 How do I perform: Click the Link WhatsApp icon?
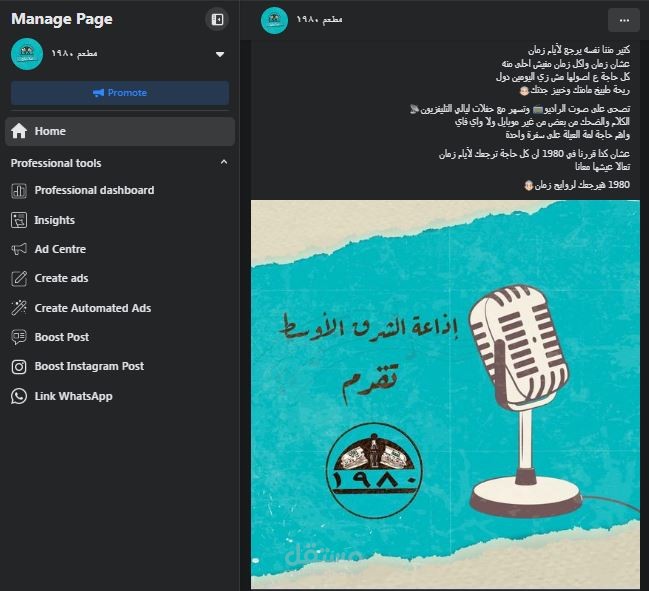click(x=19, y=396)
